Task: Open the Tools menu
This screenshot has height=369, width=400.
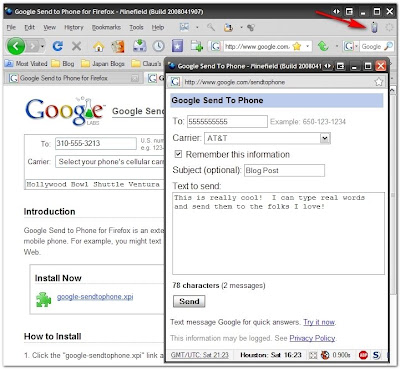Action: [x=136, y=27]
